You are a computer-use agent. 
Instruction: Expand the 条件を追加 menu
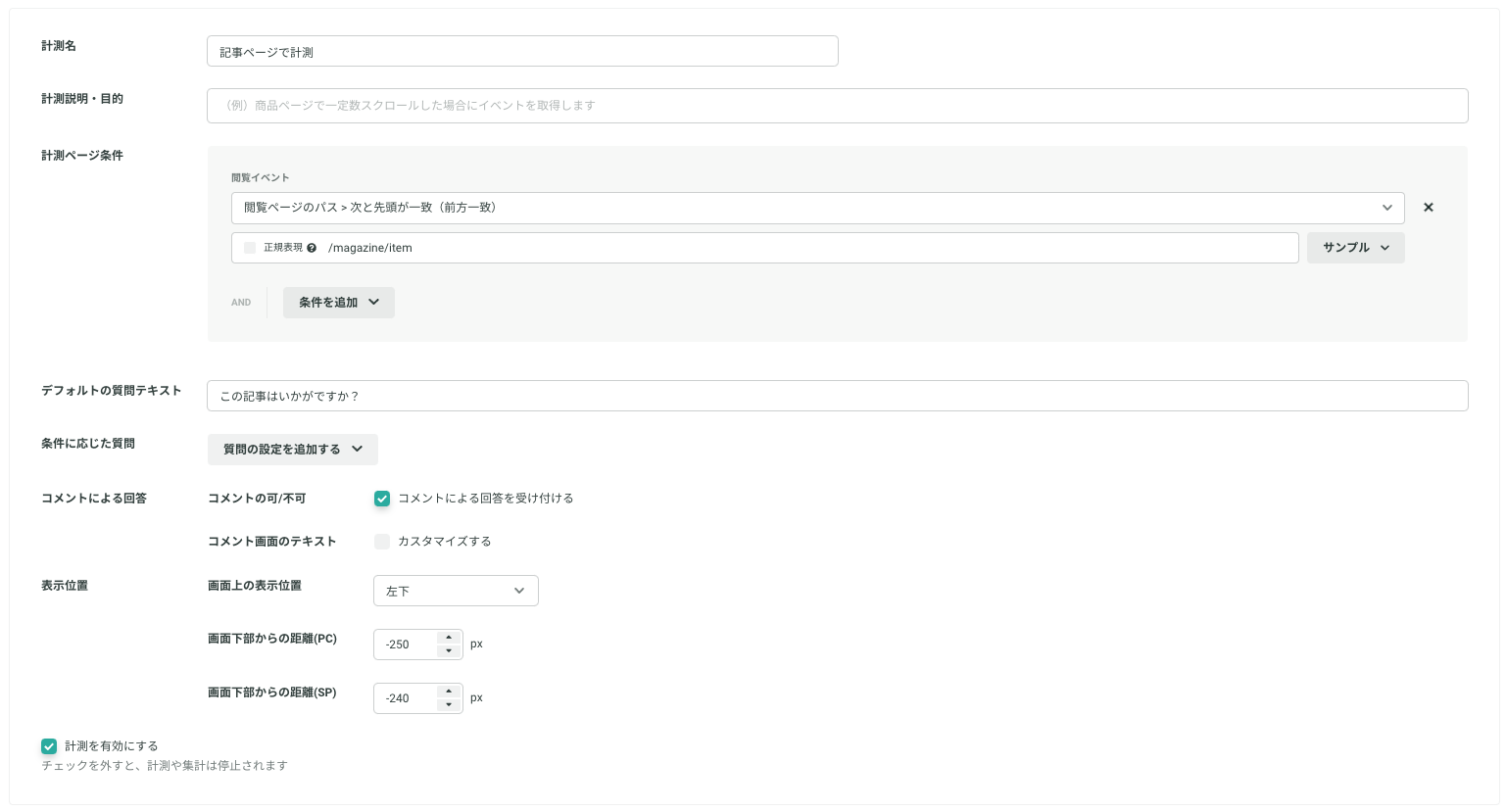[339, 303]
